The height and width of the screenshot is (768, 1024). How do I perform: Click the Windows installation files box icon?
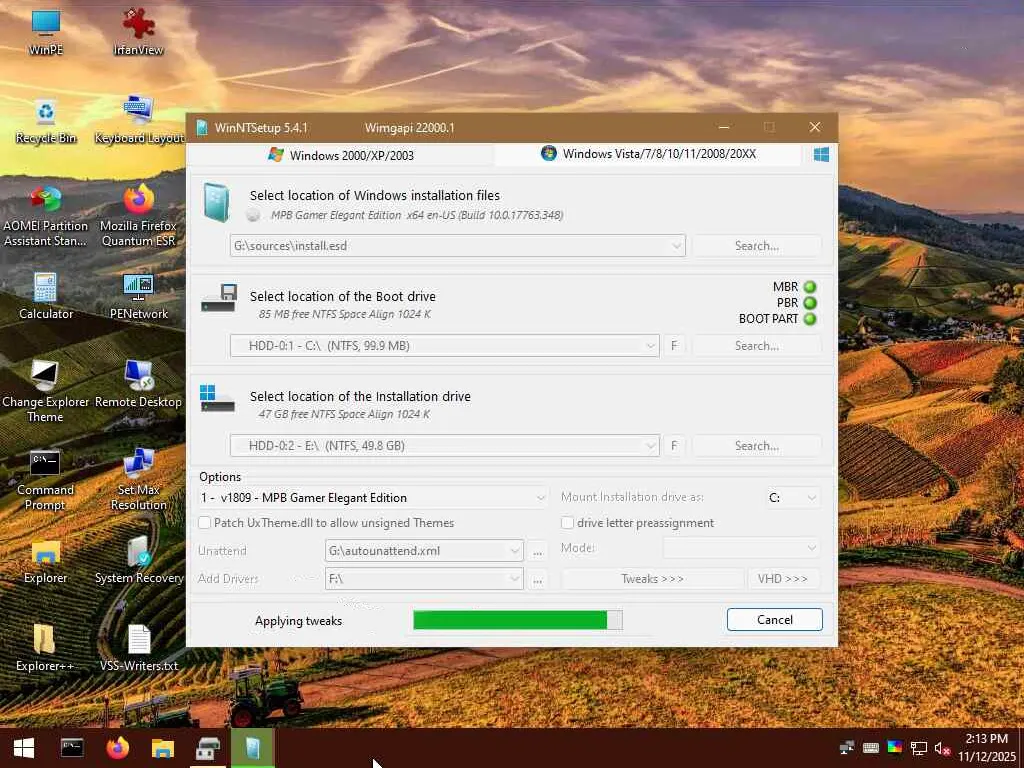(216, 203)
